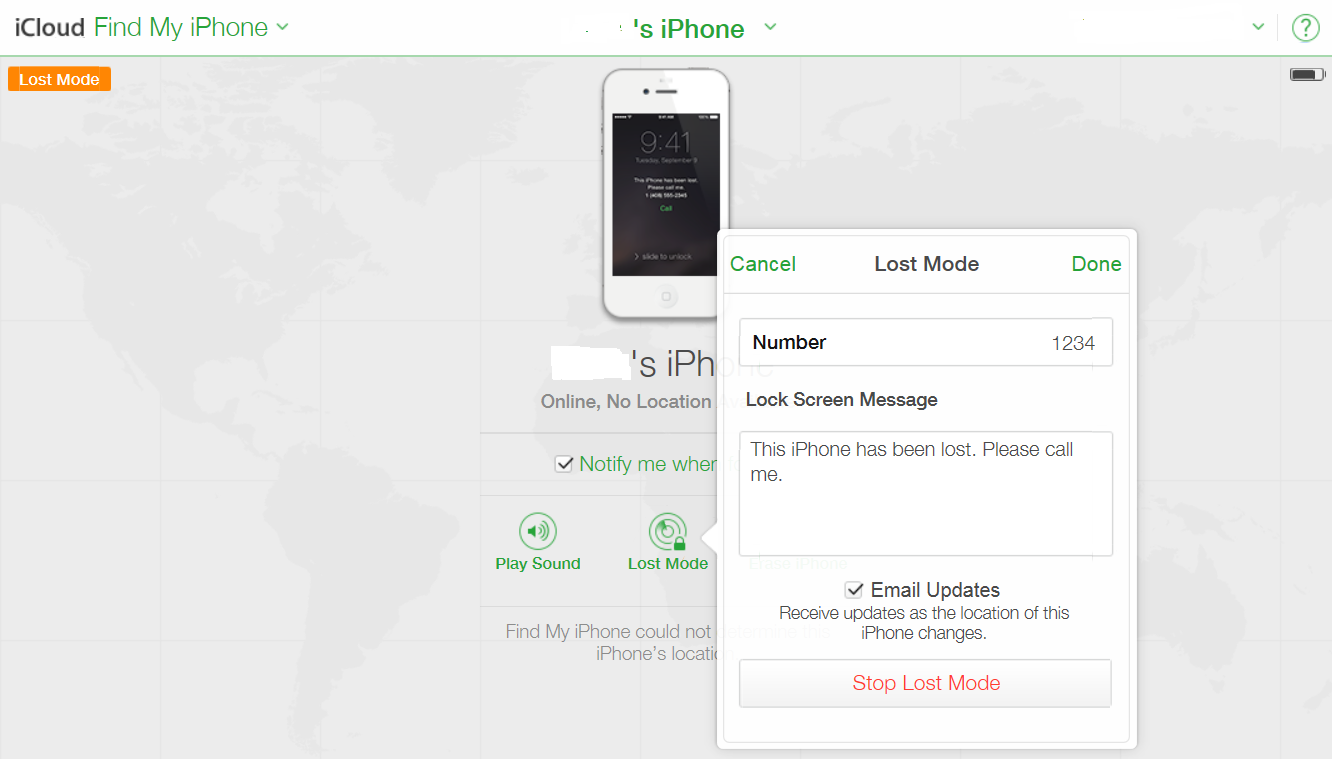Open the device selector dropdown chevron

pyautogui.click(x=770, y=27)
